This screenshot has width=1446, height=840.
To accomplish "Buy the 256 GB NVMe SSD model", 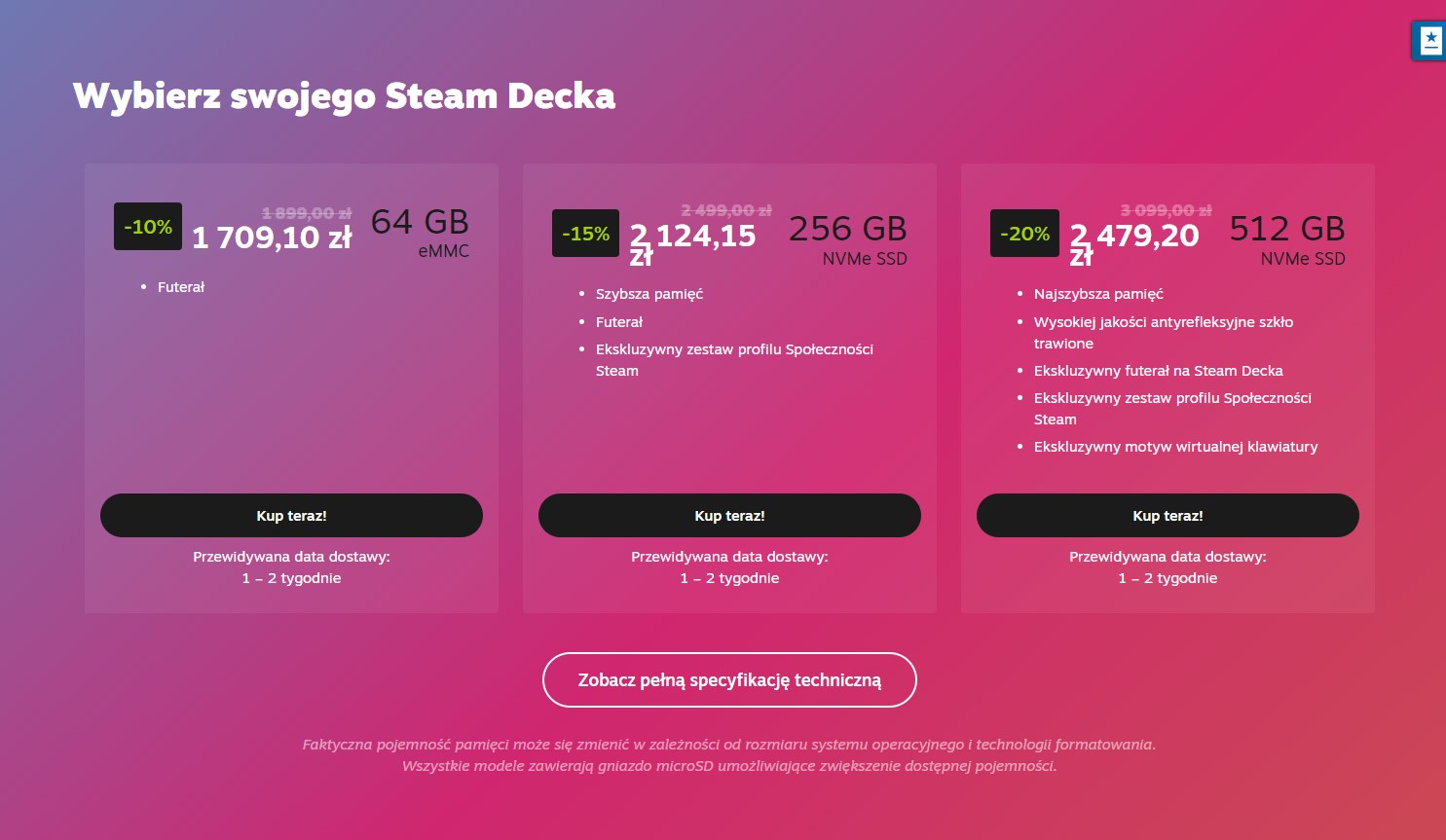I will click(729, 516).
